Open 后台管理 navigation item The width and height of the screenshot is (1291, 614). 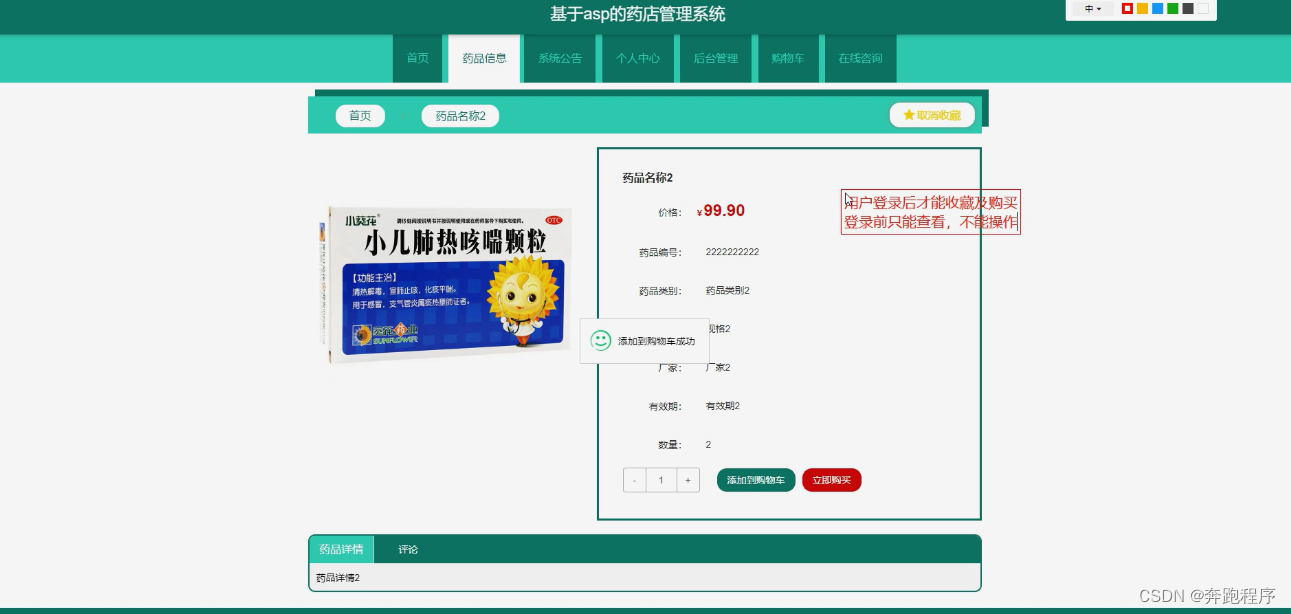pos(716,59)
